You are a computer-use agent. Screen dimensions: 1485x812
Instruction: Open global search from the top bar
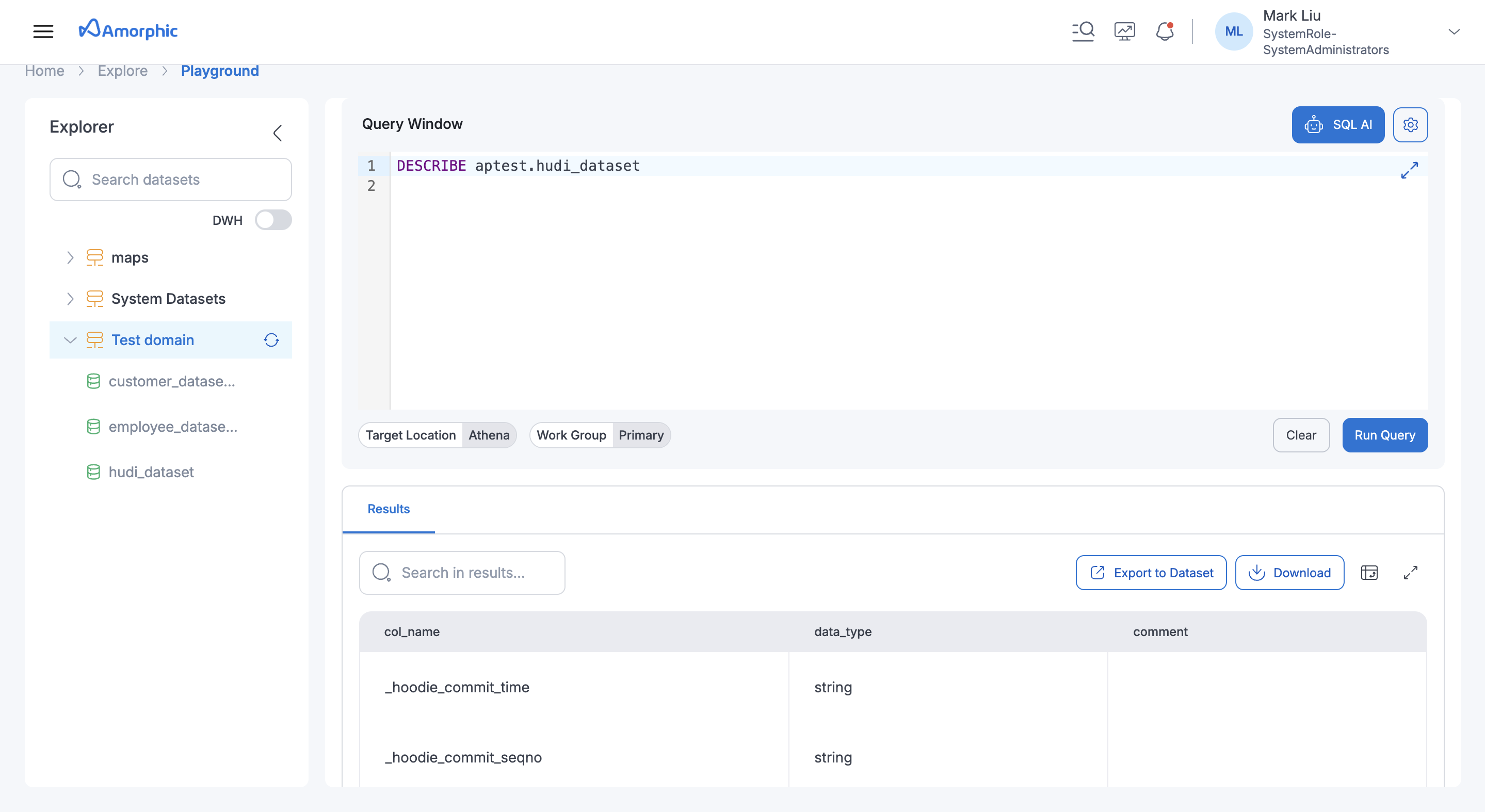pyautogui.click(x=1083, y=30)
